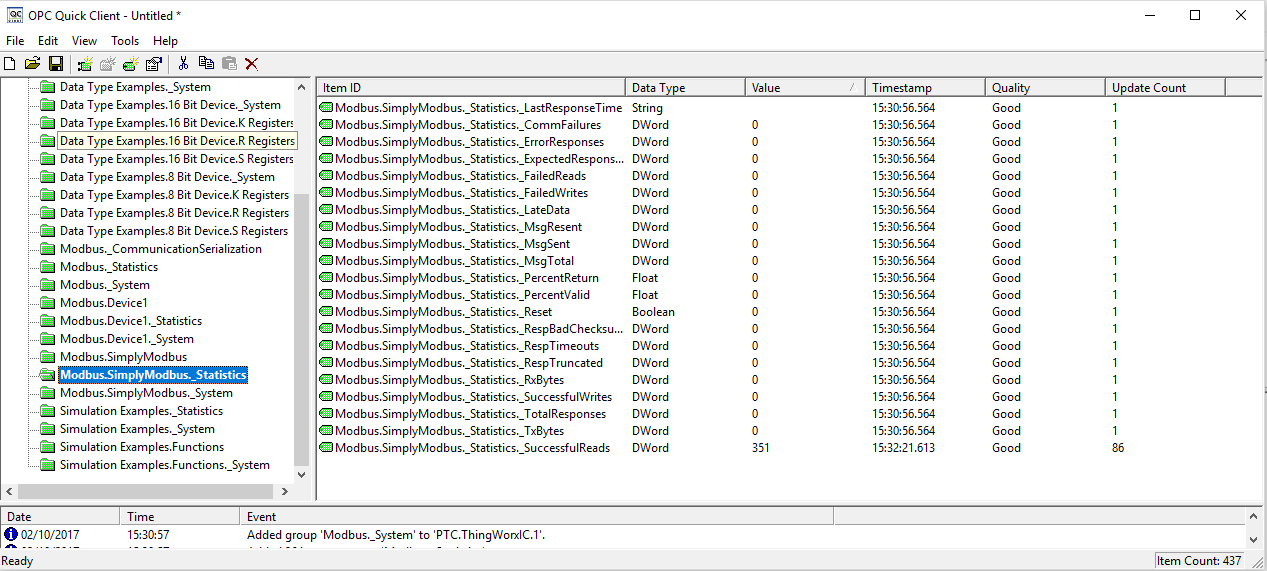The image size is (1267, 571).
Task: Click folder icon of Modbus._System group
Action: pos(48,285)
